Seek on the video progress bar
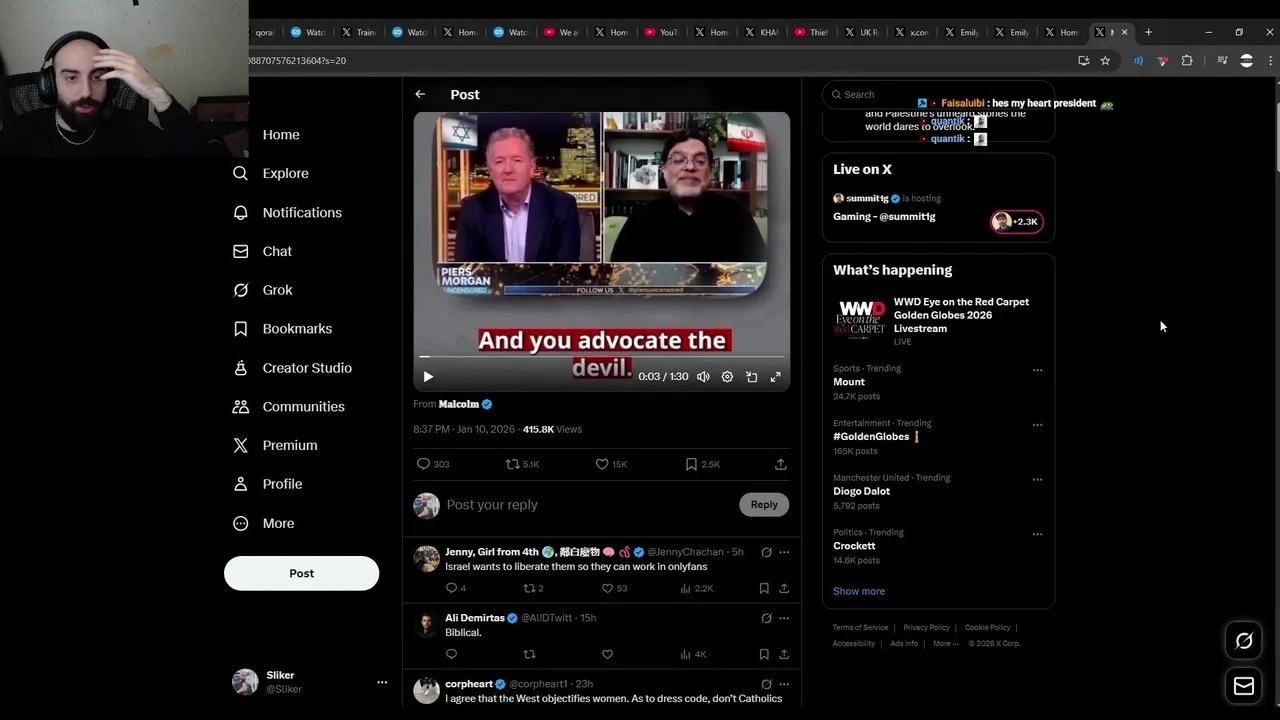 pos(602,356)
